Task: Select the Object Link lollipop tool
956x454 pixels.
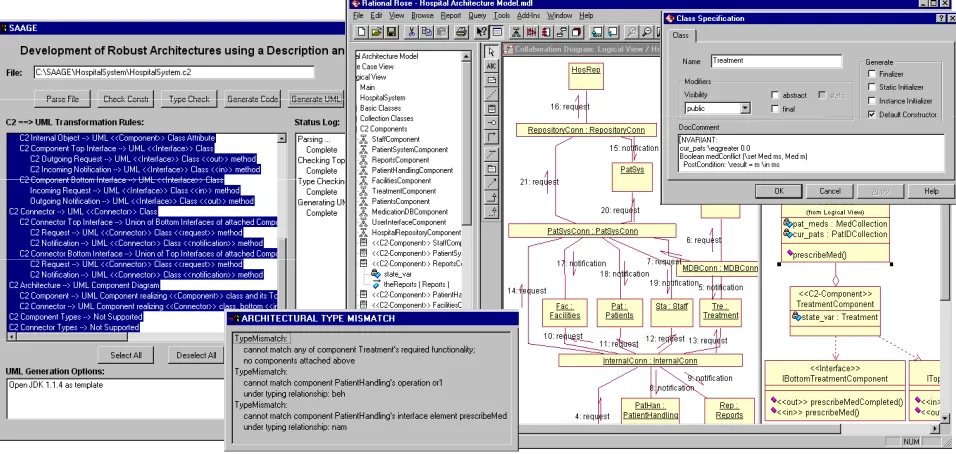Action: 491,123
